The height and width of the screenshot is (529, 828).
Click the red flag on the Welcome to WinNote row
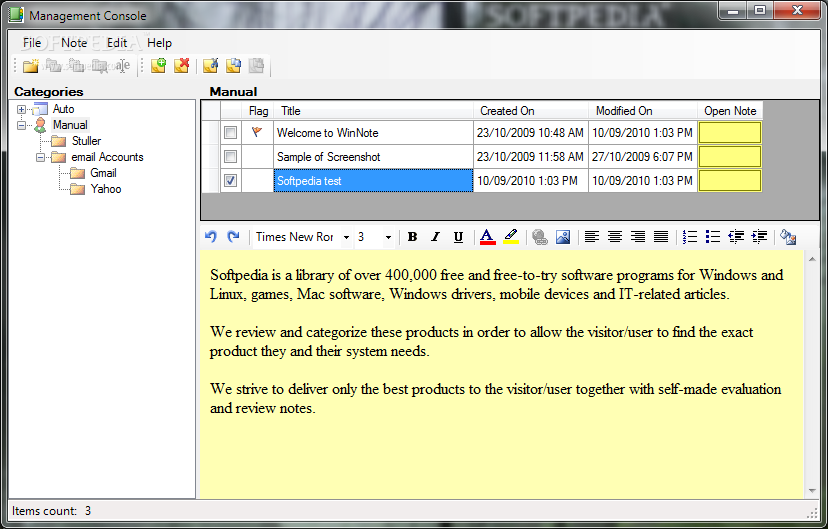257,132
